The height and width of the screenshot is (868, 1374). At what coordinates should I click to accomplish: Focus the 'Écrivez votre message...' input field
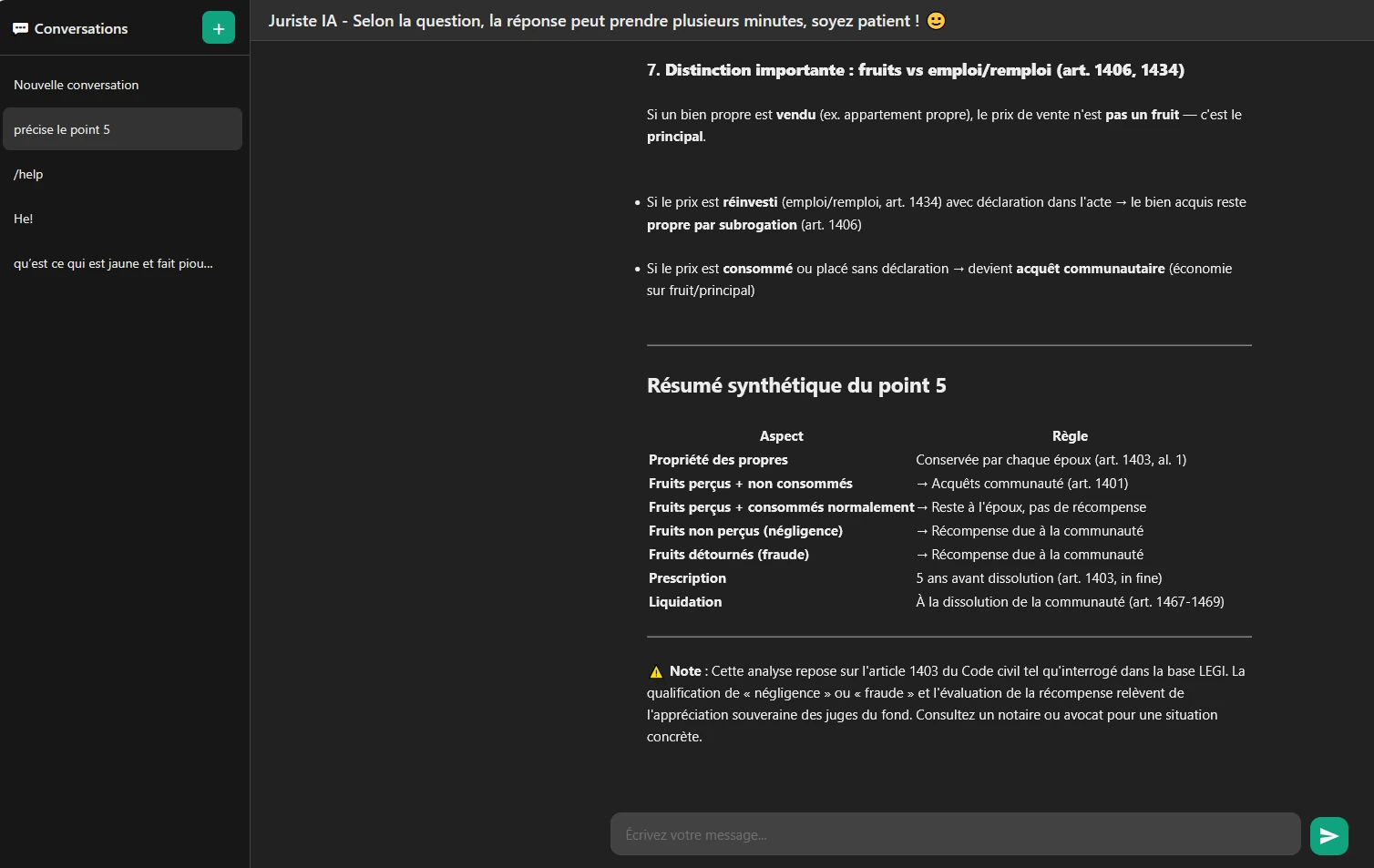point(955,834)
